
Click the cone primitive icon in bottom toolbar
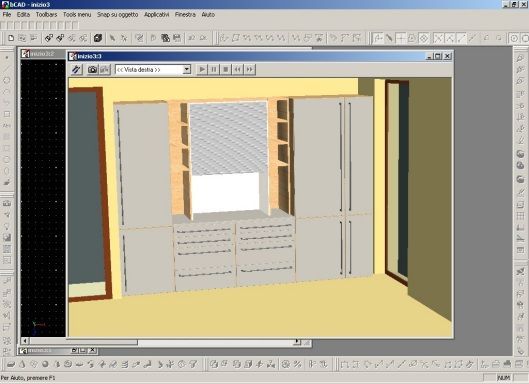pyautogui.click(x=22, y=364)
